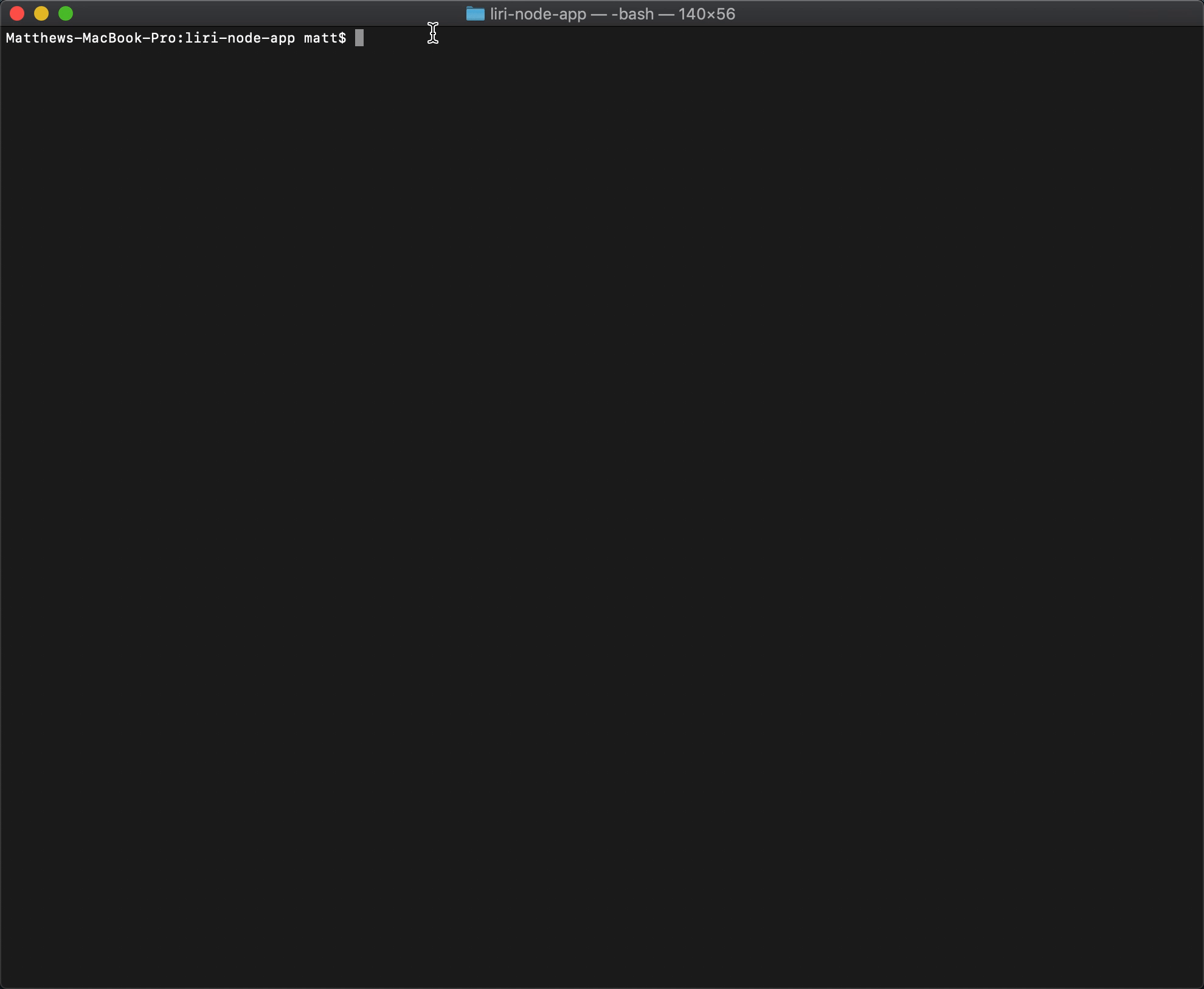
Task: Click the "-bash" process name in title bar
Action: pyautogui.click(x=632, y=14)
